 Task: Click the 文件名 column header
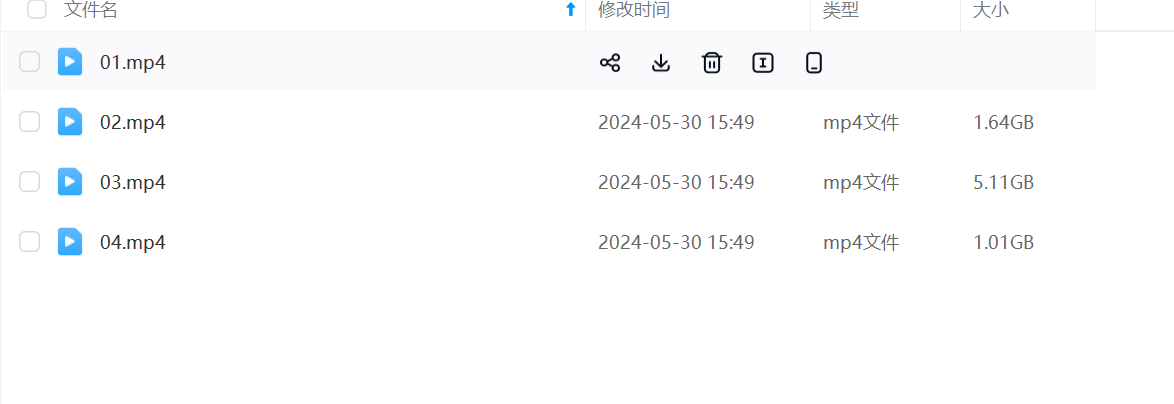[x=91, y=10]
